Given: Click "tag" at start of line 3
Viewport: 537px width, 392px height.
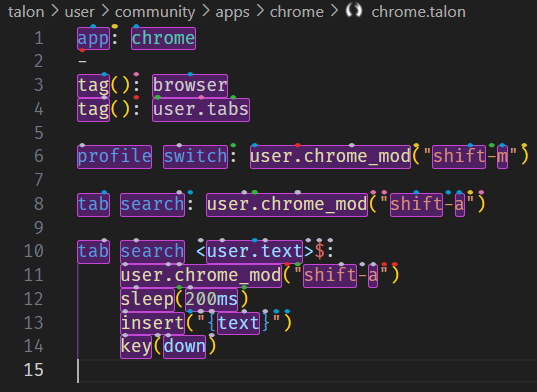Looking at the screenshot, I should pyautogui.click(x=93, y=86).
